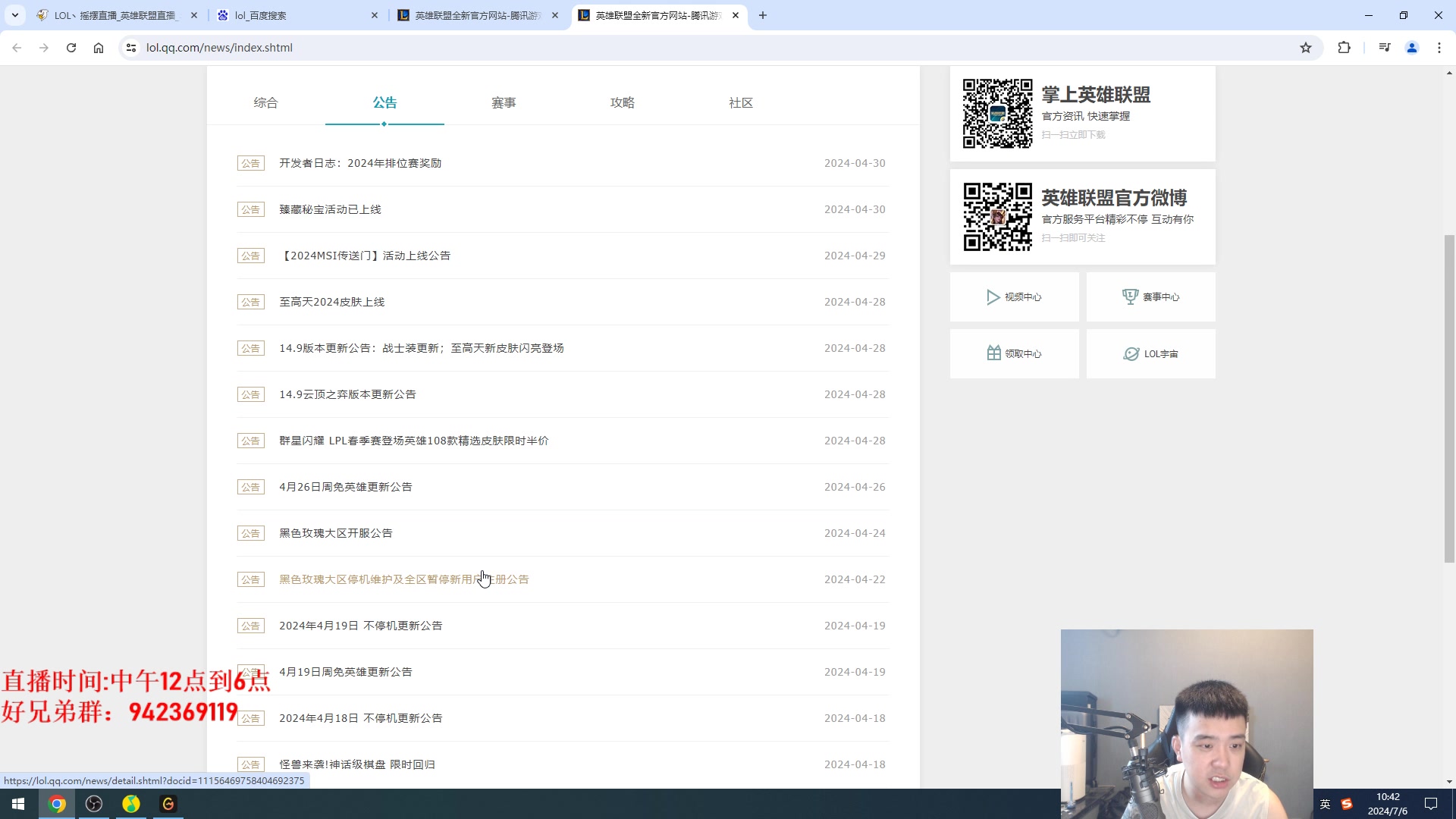This screenshot has width=1456, height=819.
Task: Open the 赛事中心 trophy tile
Action: (x=1150, y=297)
